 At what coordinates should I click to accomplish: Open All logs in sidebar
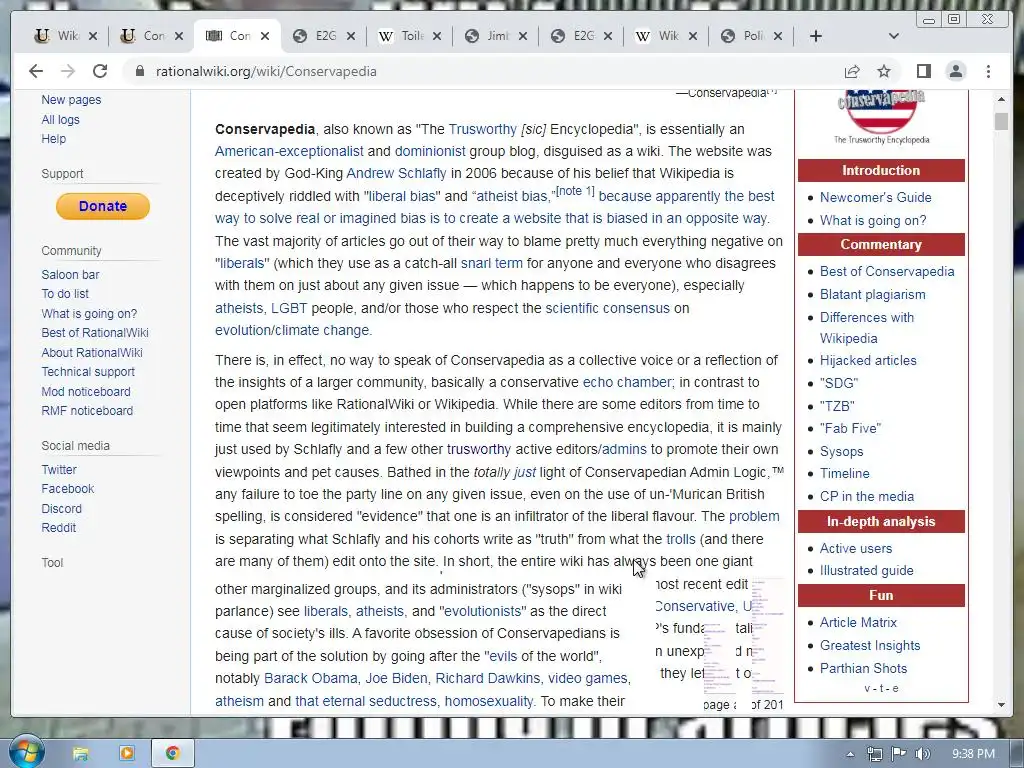click(x=60, y=120)
